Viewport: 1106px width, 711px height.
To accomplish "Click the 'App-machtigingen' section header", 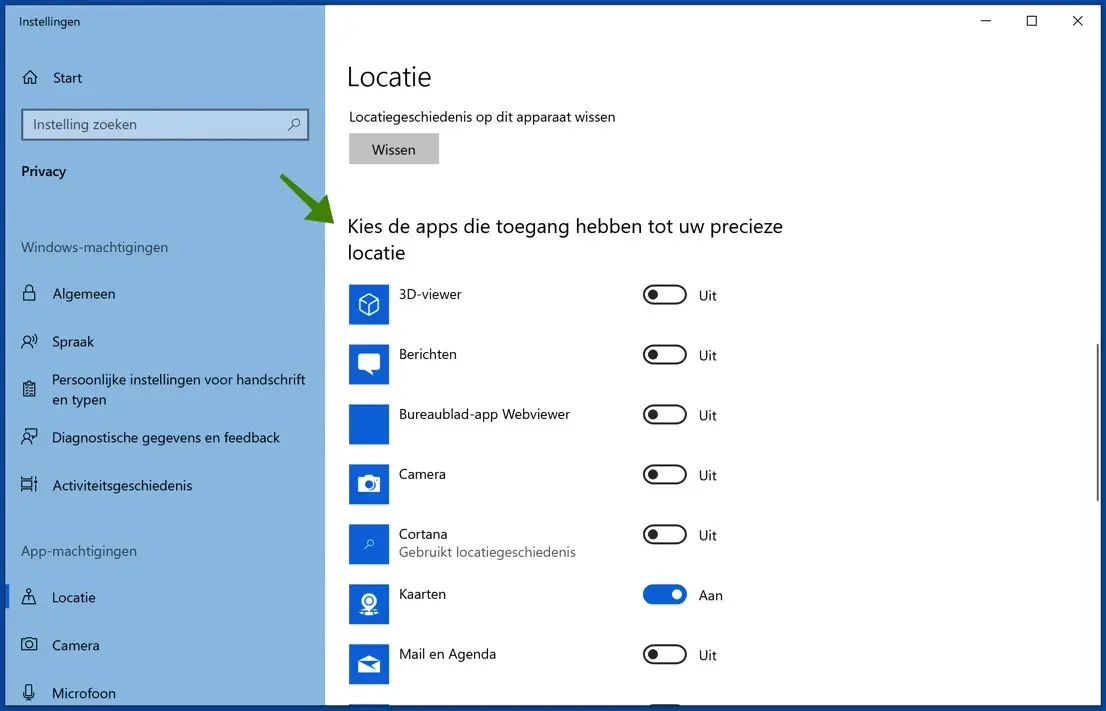I will tap(79, 552).
